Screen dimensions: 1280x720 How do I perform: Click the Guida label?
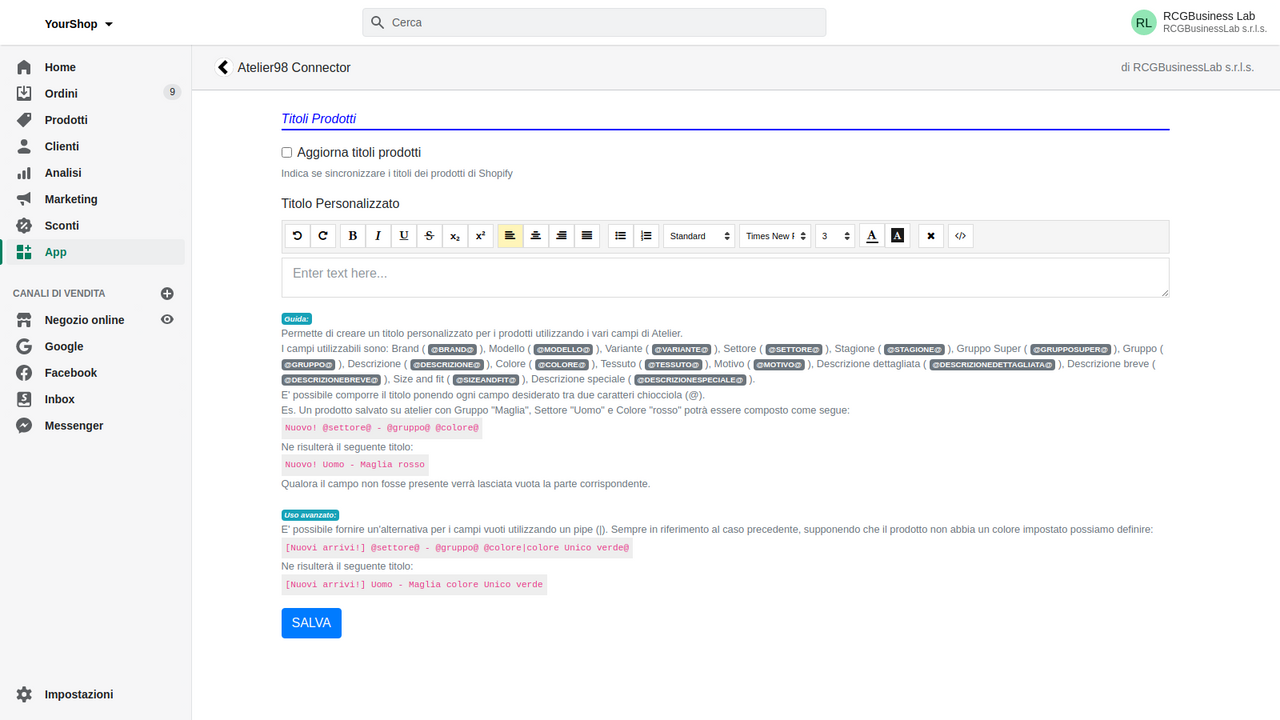click(297, 319)
